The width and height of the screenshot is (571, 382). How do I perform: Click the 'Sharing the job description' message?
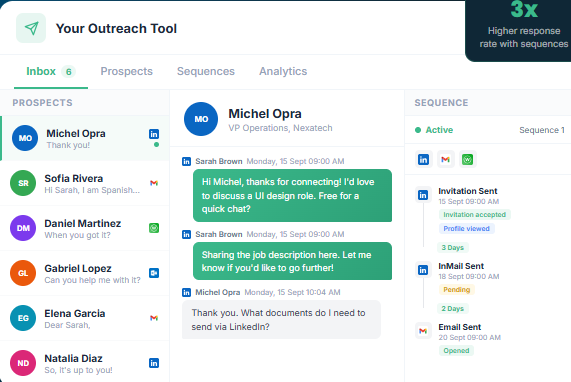292,261
